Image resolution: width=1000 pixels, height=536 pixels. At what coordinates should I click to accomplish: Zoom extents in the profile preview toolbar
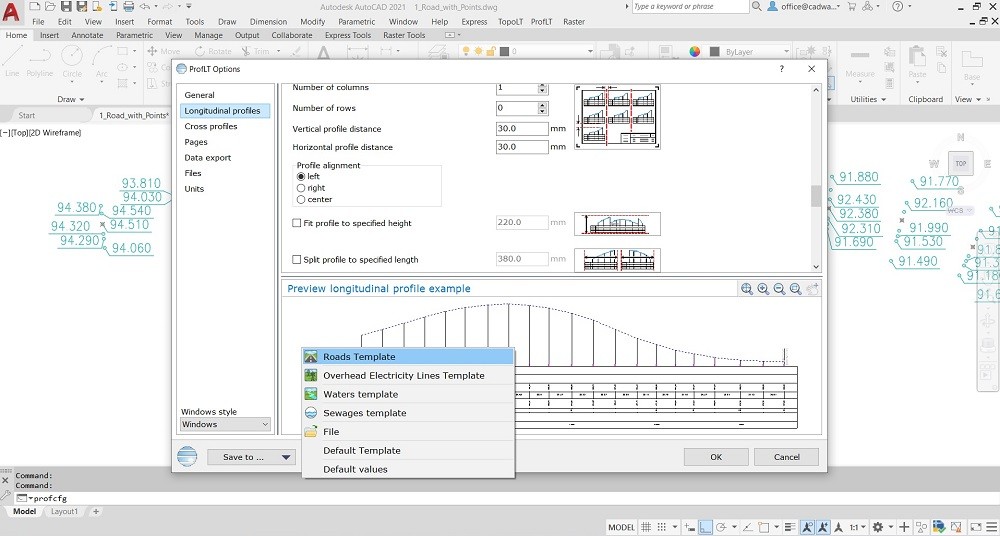[x=747, y=289]
